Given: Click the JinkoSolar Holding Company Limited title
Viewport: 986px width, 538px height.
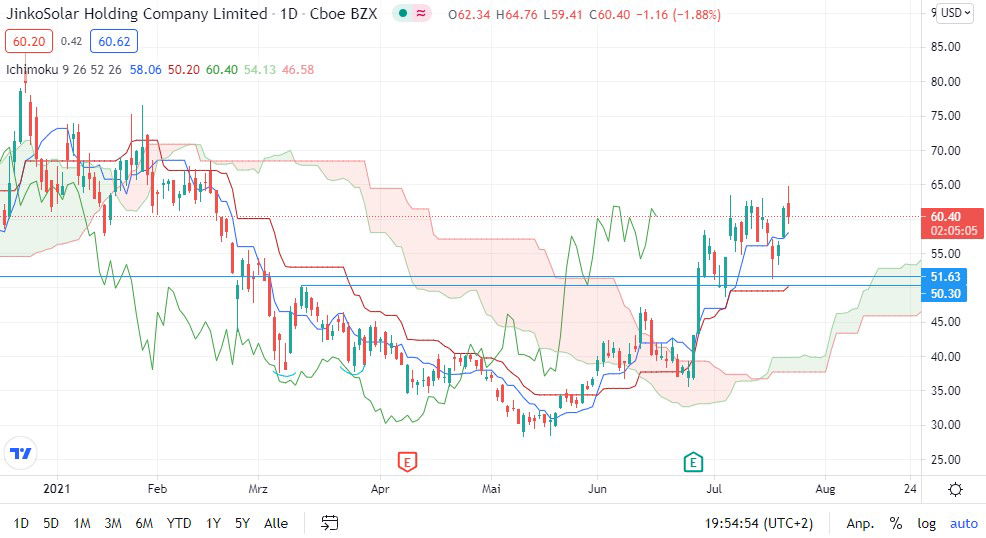Looking at the screenshot, I should [136, 14].
